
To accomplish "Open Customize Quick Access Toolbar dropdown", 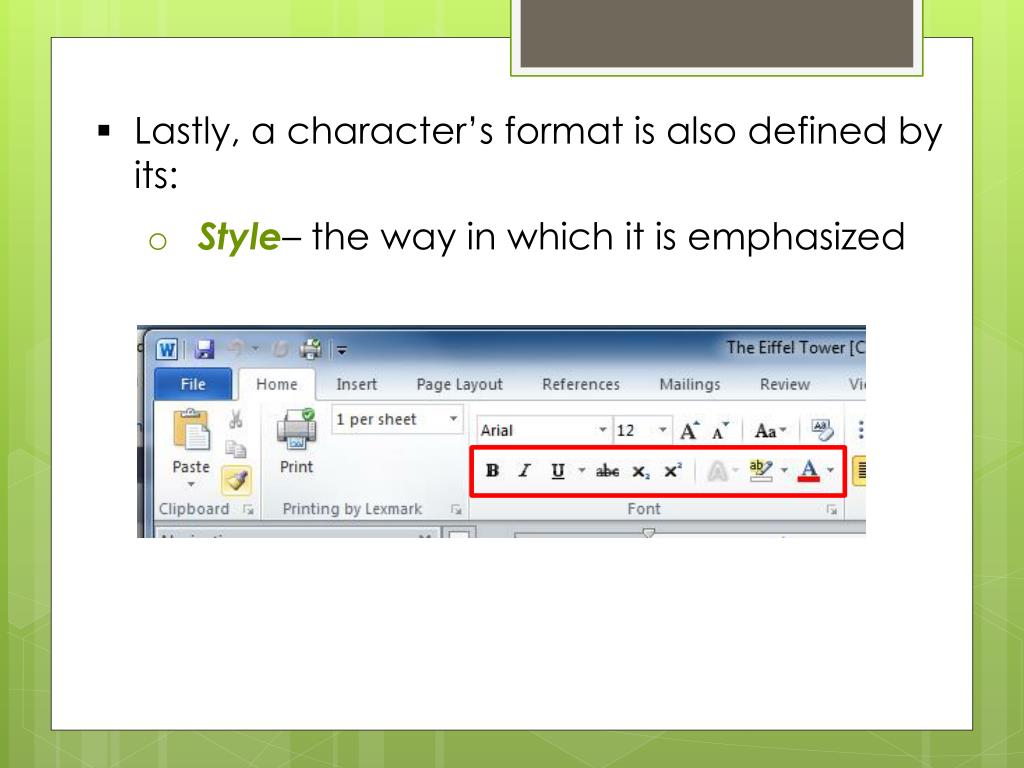I will pos(342,351).
